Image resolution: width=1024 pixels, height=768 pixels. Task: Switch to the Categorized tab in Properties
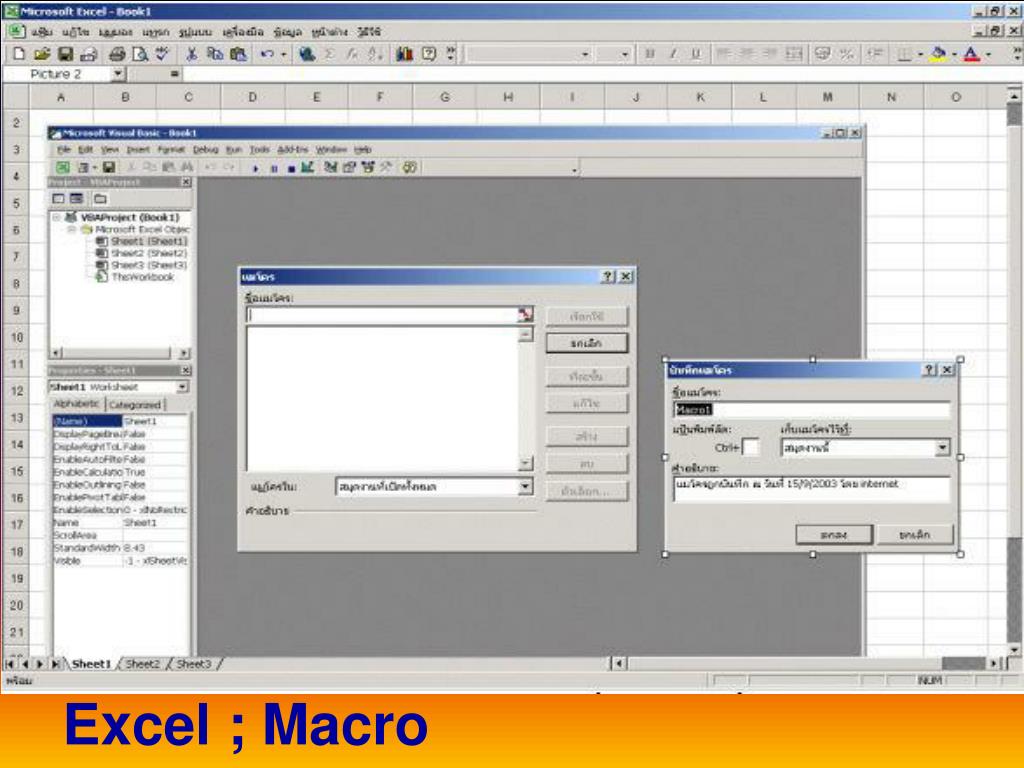(135, 405)
